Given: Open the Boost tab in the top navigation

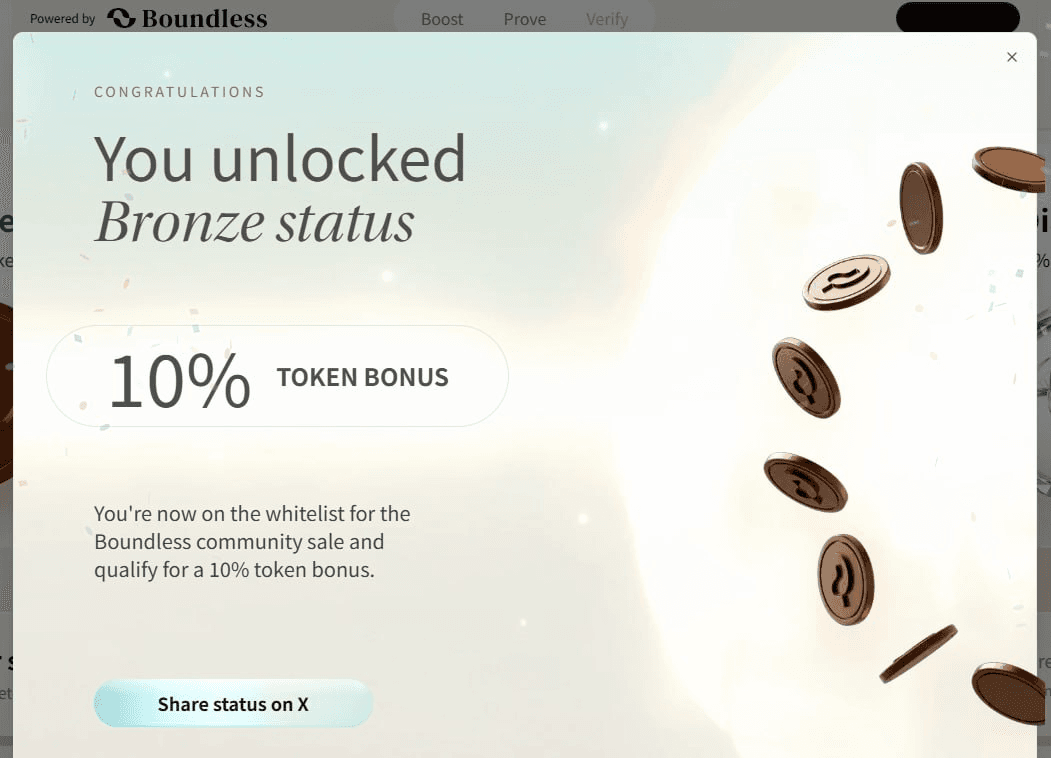Looking at the screenshot, I should click(x=442, y=19).
